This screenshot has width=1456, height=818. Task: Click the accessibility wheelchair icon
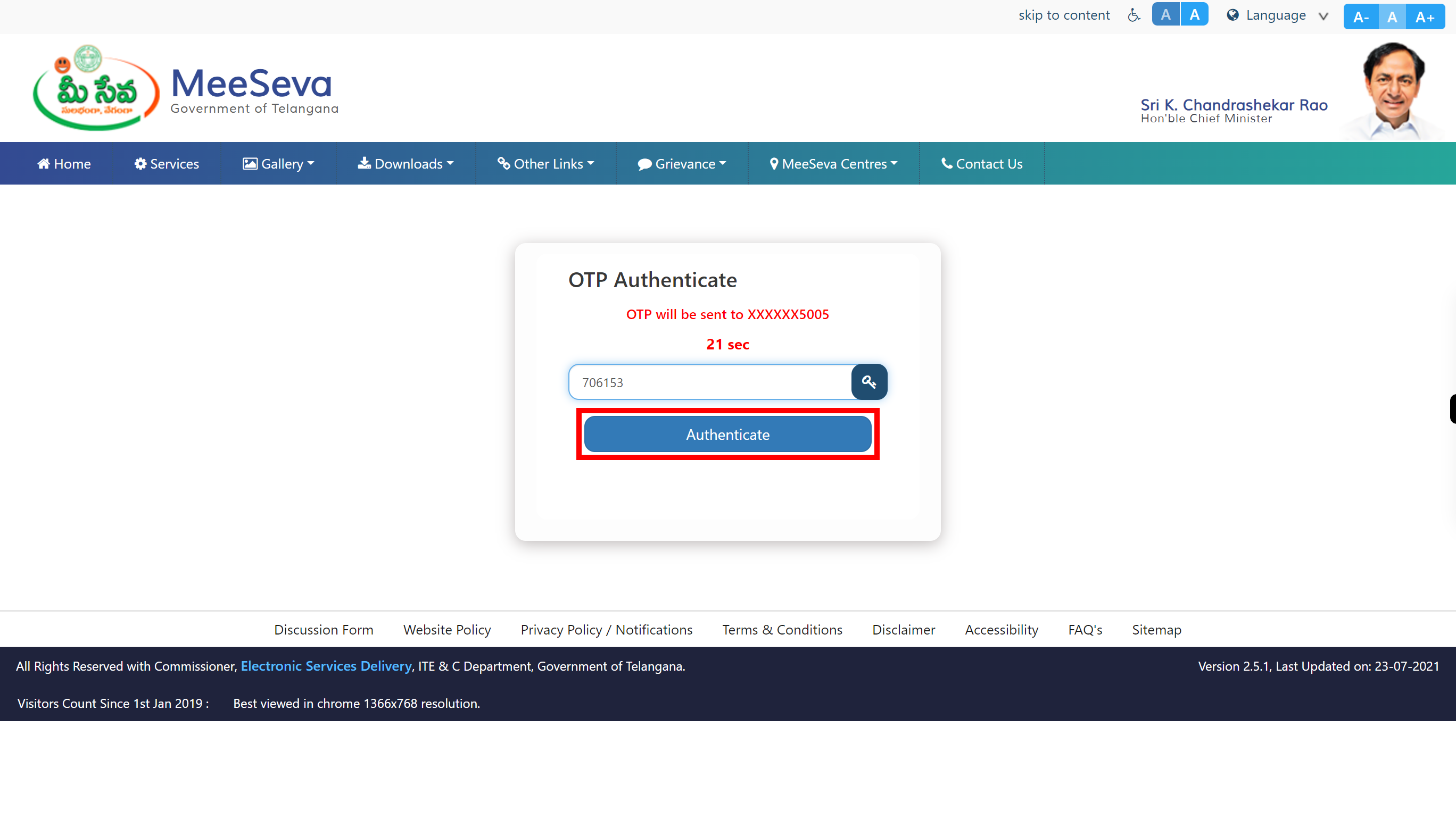click(x=1134, y=15)
